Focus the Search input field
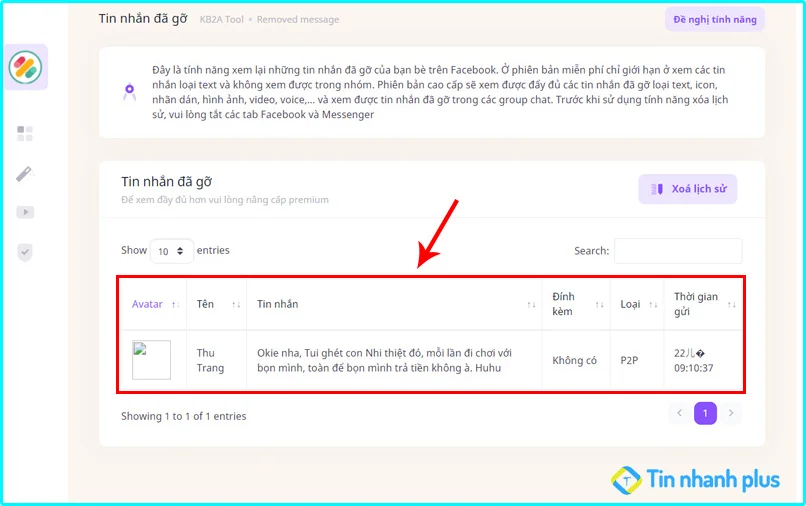Image resolution: width=806 pixels, height=506 pixels. (x=678, y=251)
